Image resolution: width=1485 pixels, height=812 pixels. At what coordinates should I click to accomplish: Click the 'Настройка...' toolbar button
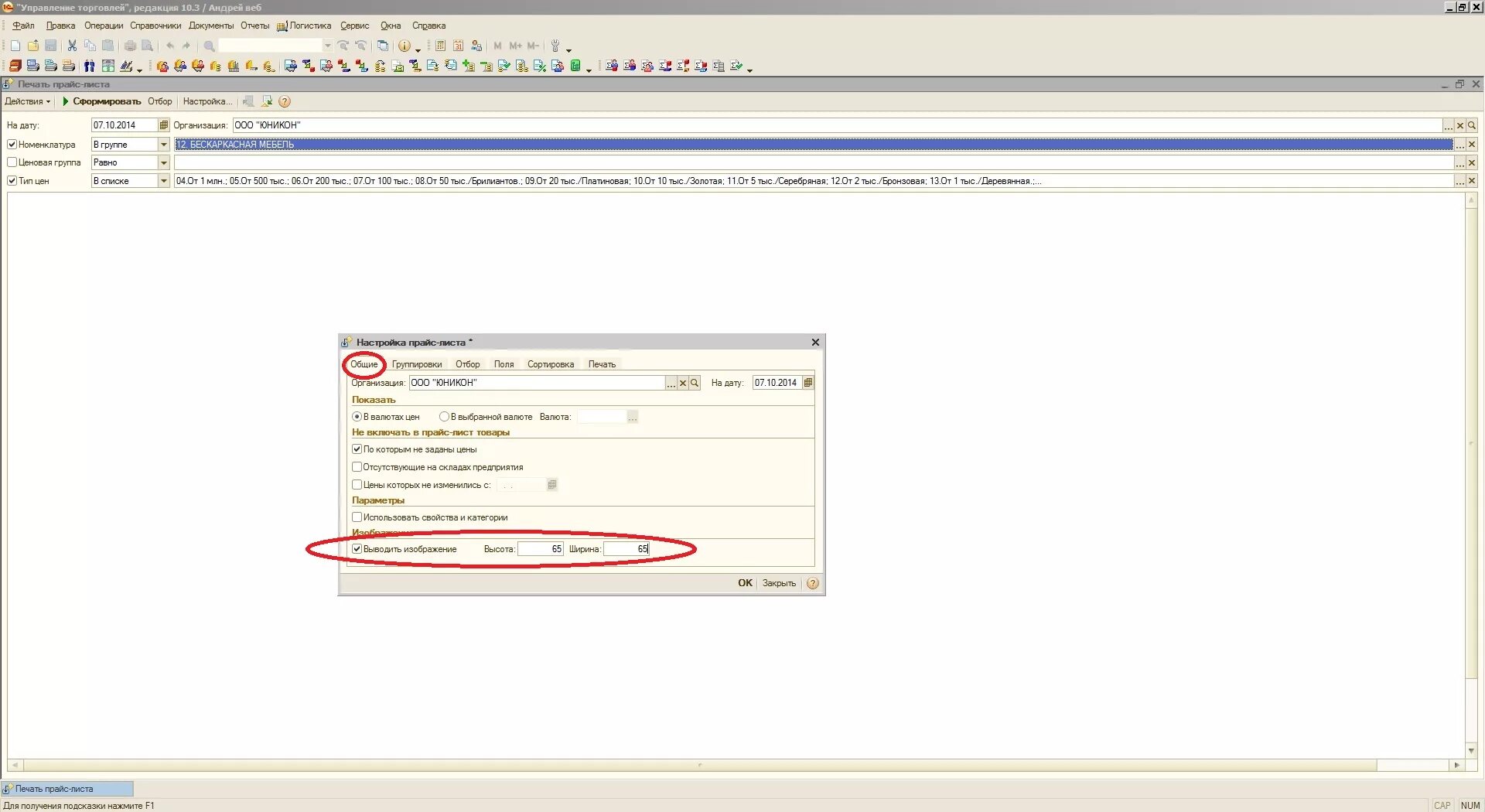point(207,101)
